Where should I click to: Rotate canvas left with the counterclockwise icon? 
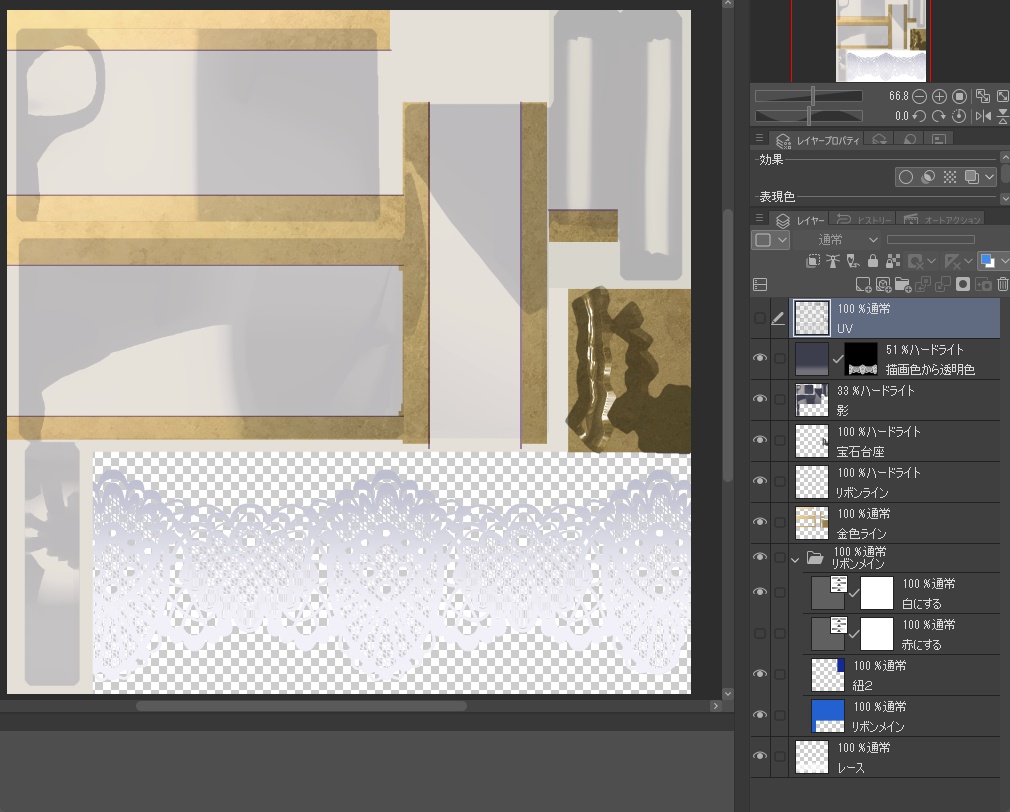click(x=920, y=116)
